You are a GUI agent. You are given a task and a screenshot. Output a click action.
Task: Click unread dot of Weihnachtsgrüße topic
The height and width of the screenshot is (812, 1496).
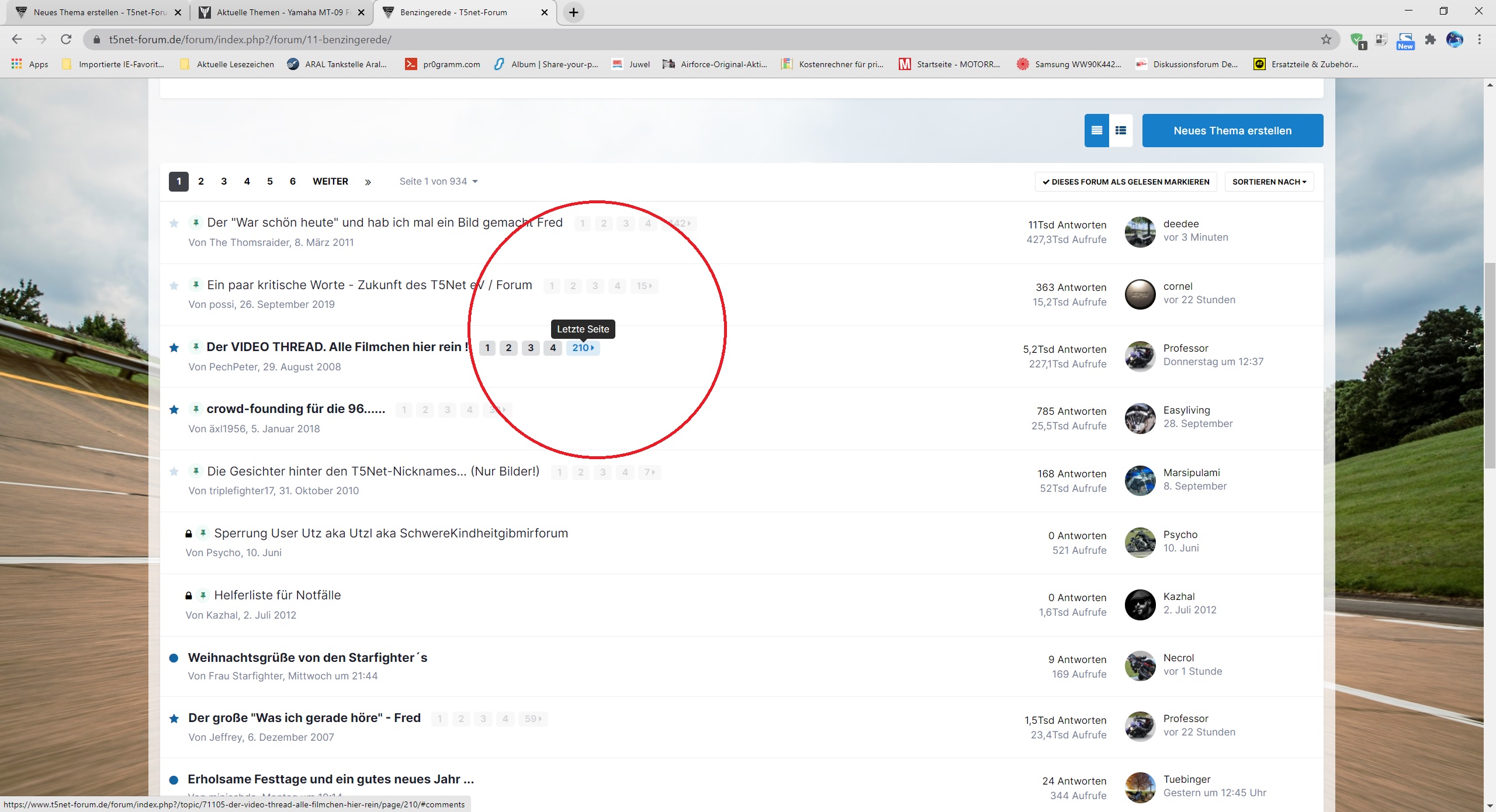174,658
